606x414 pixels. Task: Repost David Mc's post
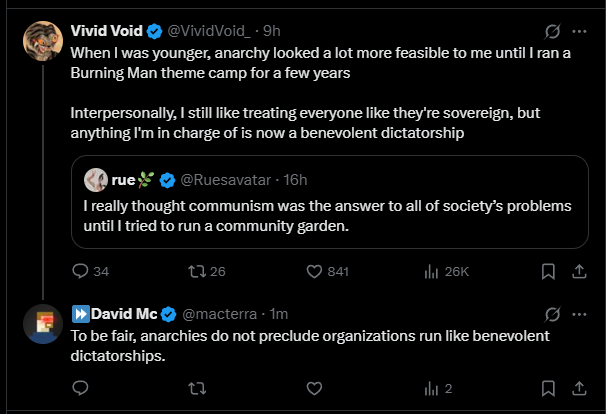pyautogui.click(x=196, y=388)
